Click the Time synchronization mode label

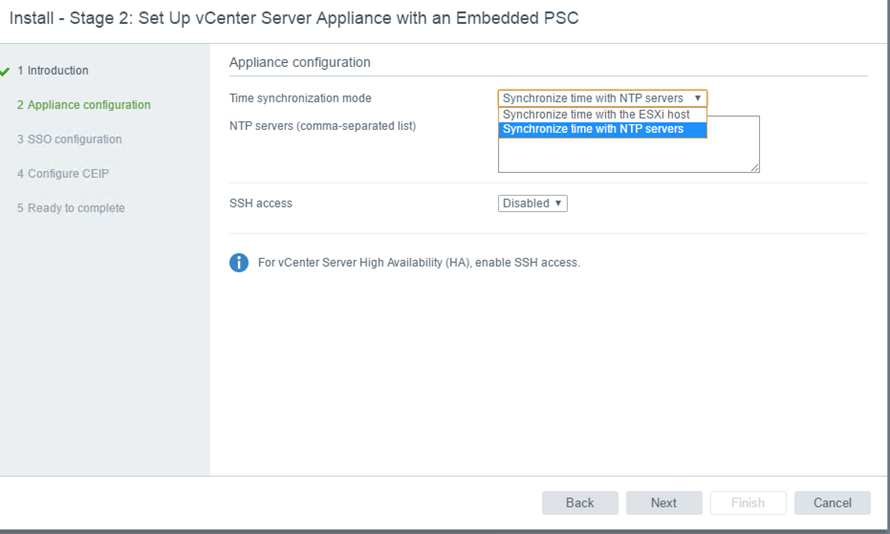coord(300,98)
